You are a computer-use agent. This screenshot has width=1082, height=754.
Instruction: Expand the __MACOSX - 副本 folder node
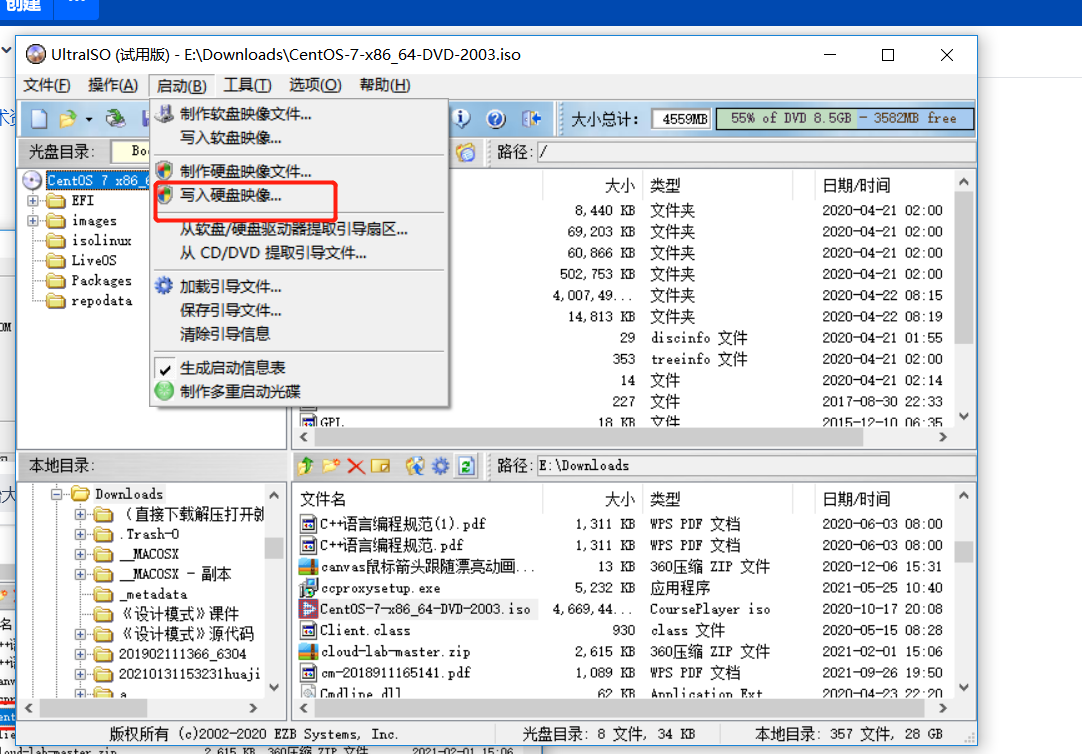[x=81, y=575]
